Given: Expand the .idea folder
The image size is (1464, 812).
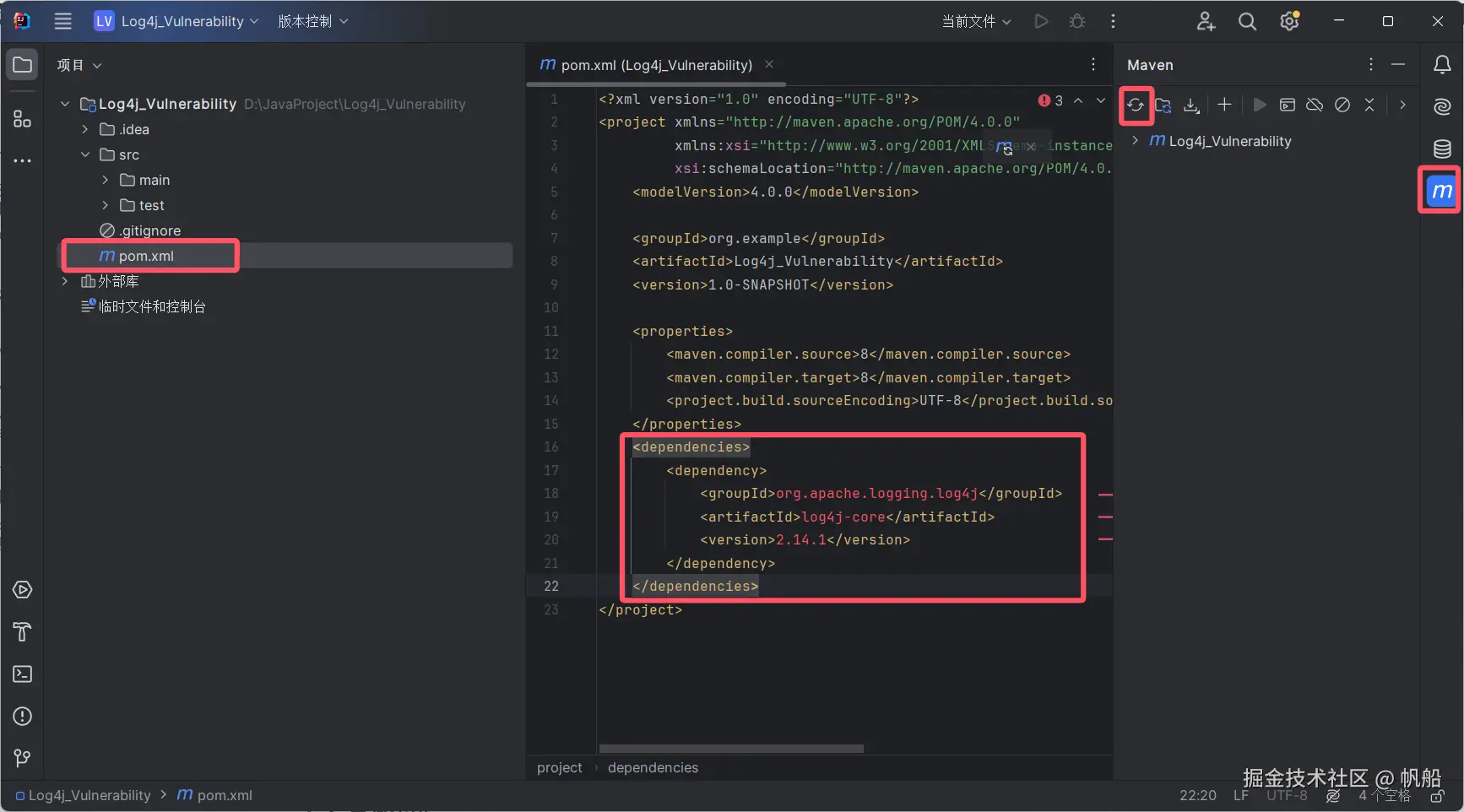Looking at the screenshot, I should pyautogui.click(x=85, y=129).
